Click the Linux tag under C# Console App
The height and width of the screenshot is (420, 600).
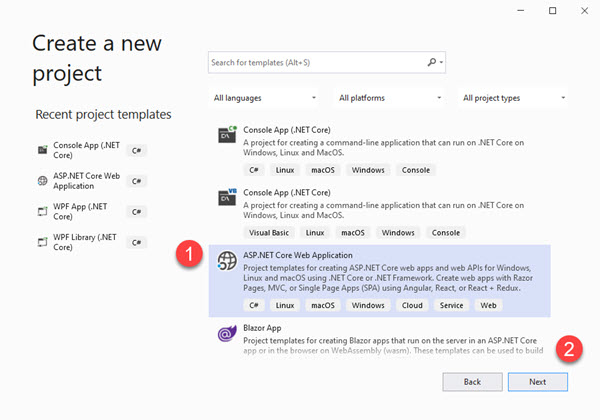(x=285, y=170)
